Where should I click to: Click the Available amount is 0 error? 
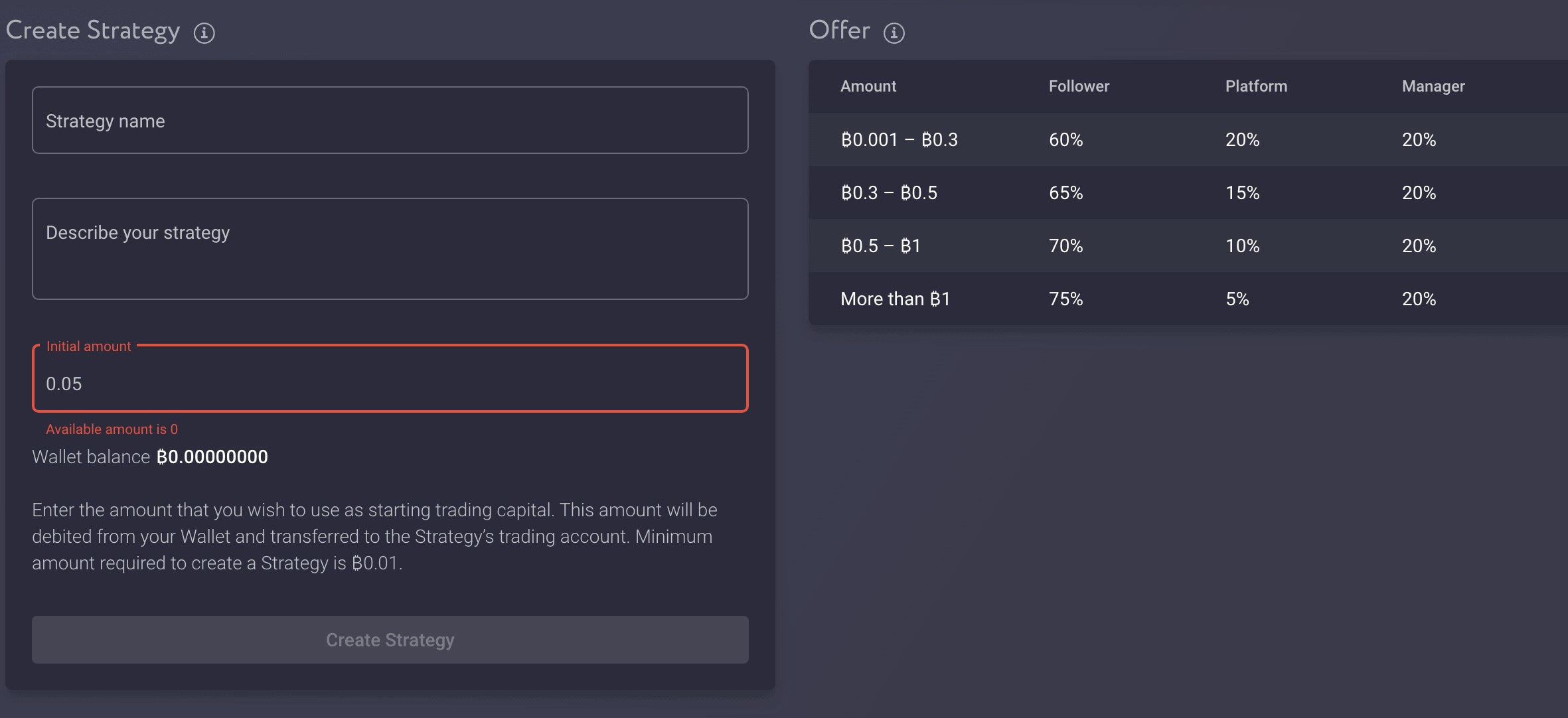pos(112,429)
